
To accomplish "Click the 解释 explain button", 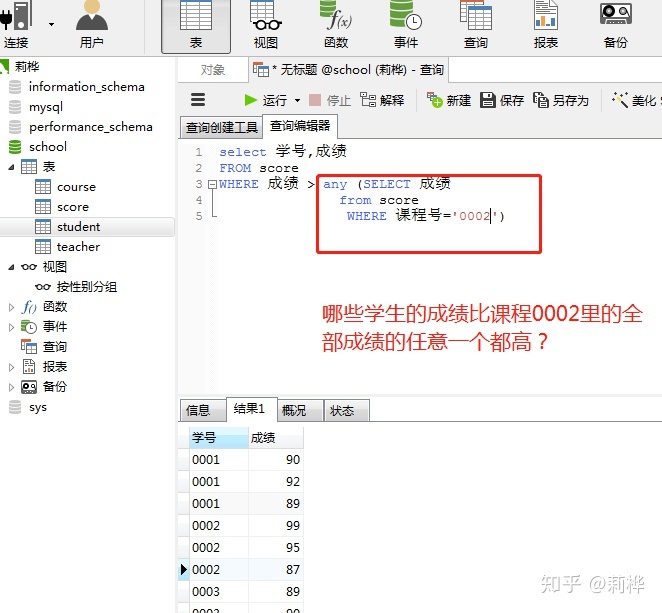I will [x=382, y=100].
